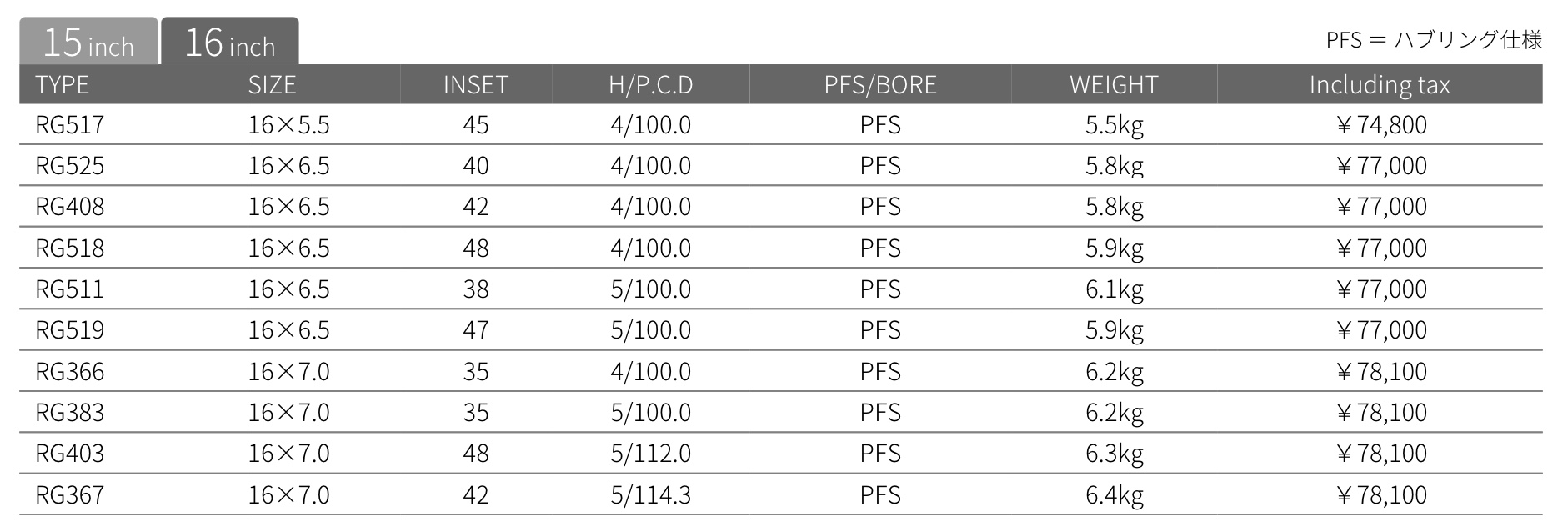Select the RG518 row label
Viewport: 1568px width, 532px height.
tap(69, 248)
